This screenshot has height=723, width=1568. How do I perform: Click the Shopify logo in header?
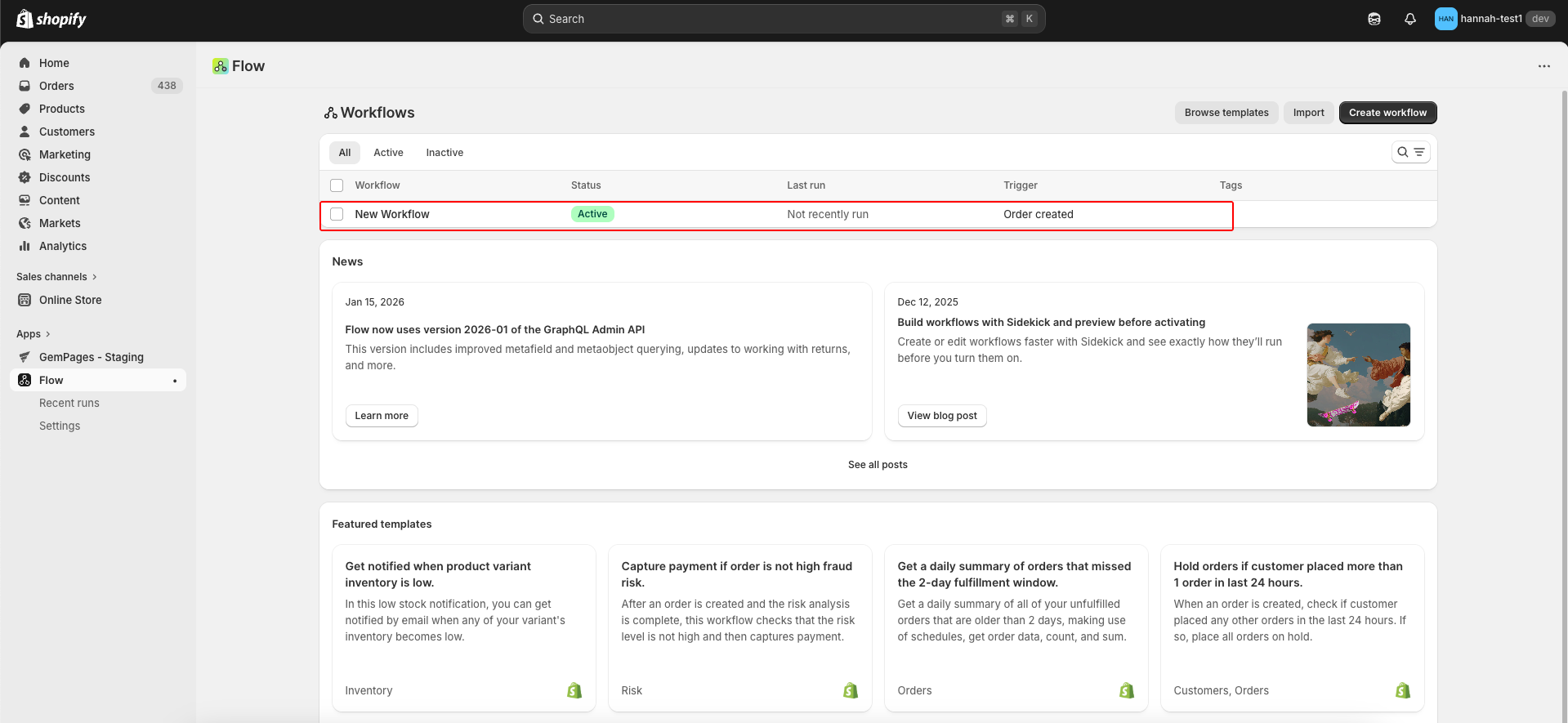(51, 19)
